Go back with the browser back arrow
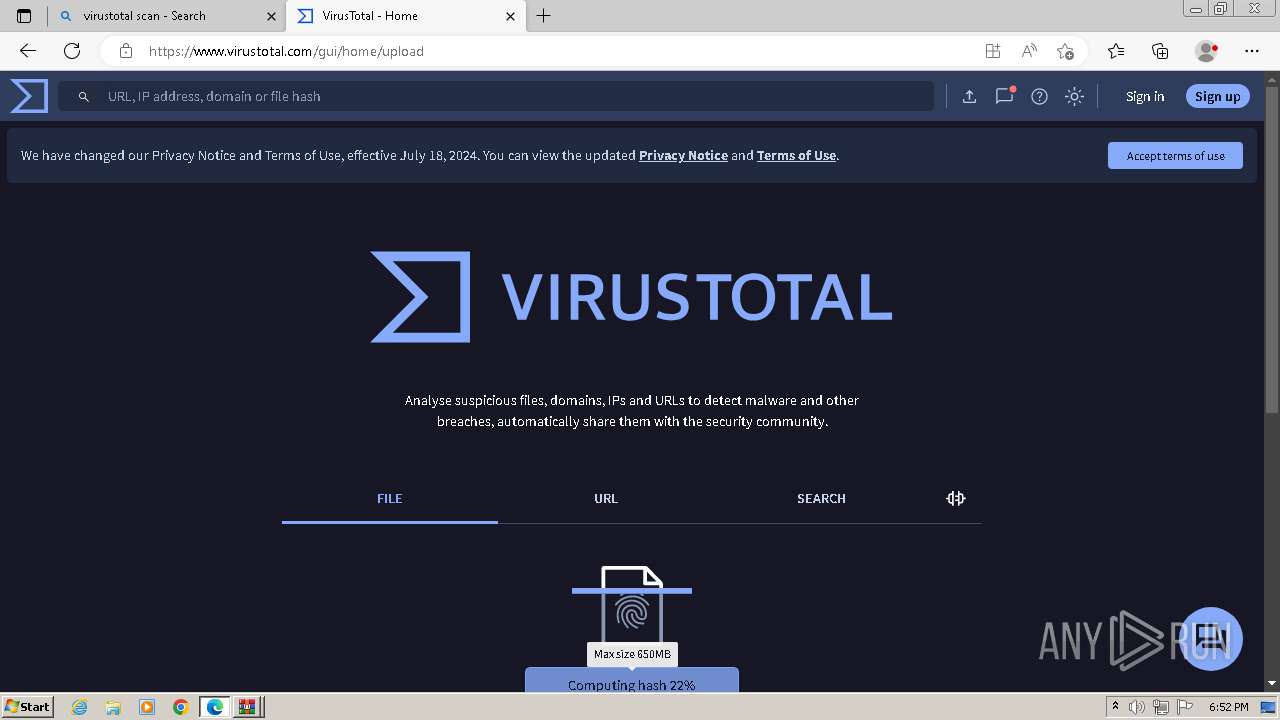1280x720 pixels. pos(28,51)
